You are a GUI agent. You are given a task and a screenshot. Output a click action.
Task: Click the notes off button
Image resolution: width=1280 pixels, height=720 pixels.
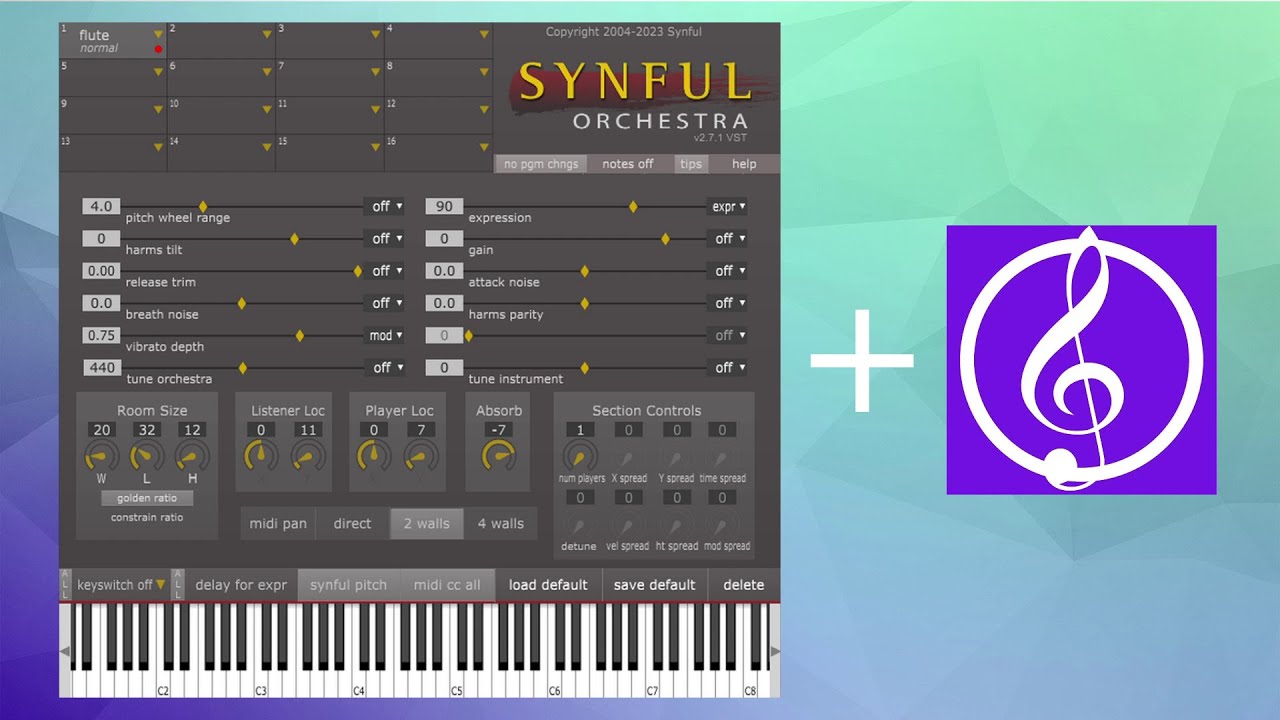click(628, 164)
